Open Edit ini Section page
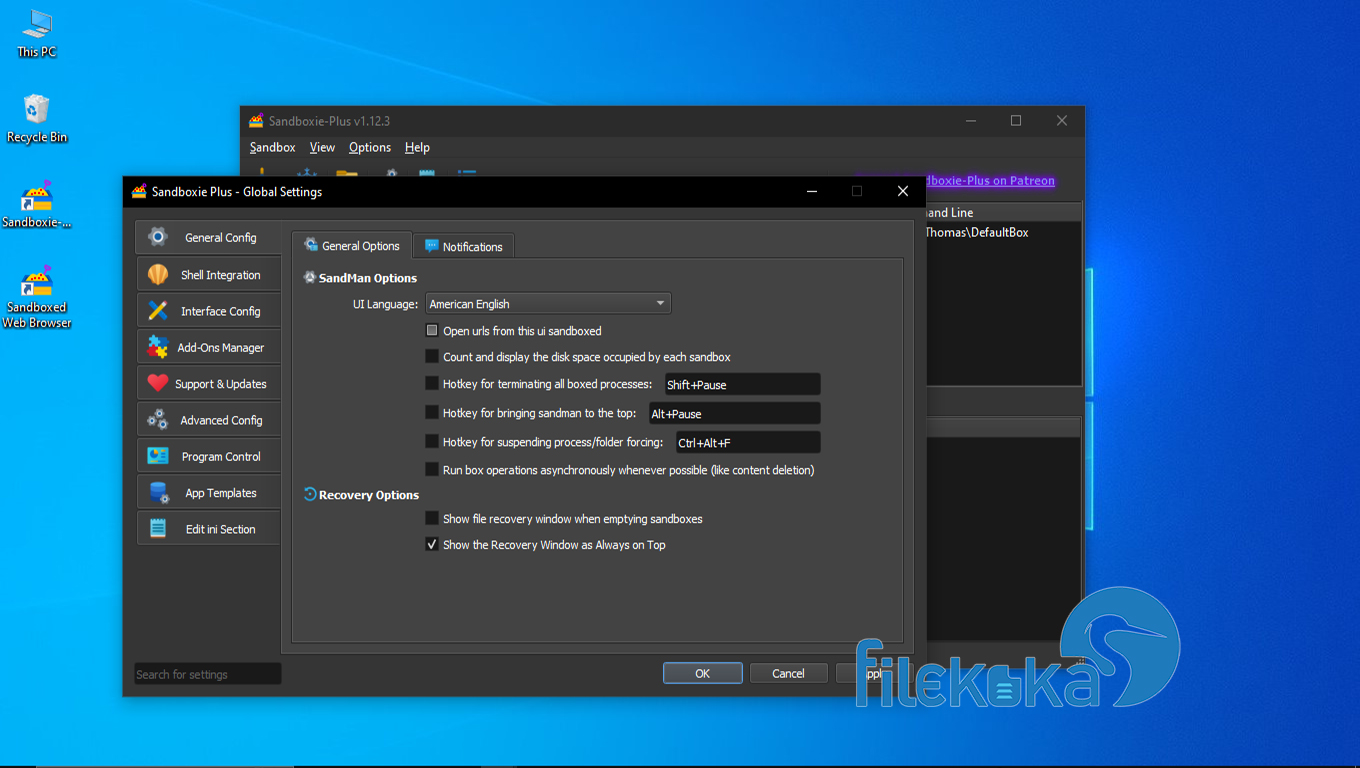The height and width of the screenshot is (768, 1360). point(208,529)
